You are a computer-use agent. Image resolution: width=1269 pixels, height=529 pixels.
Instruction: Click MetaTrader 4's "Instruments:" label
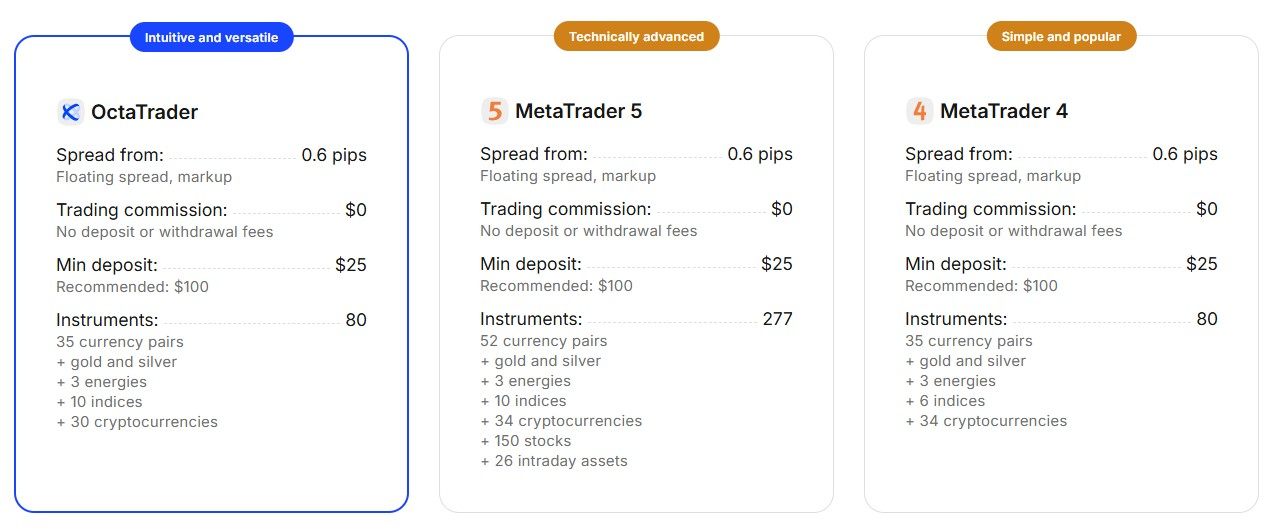point(956,319)
